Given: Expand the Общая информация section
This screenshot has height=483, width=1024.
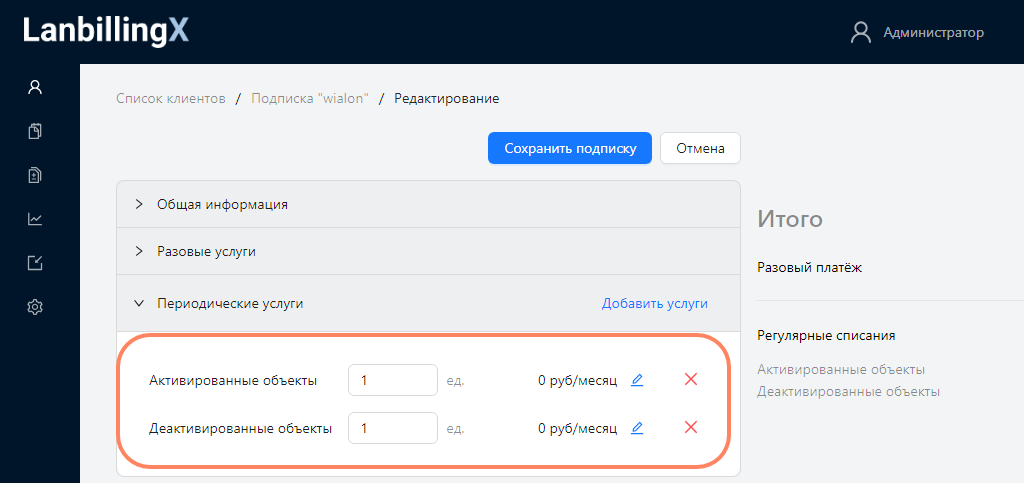Looking at the screenshot, I should pyautogui.click(x=222, y=204).
